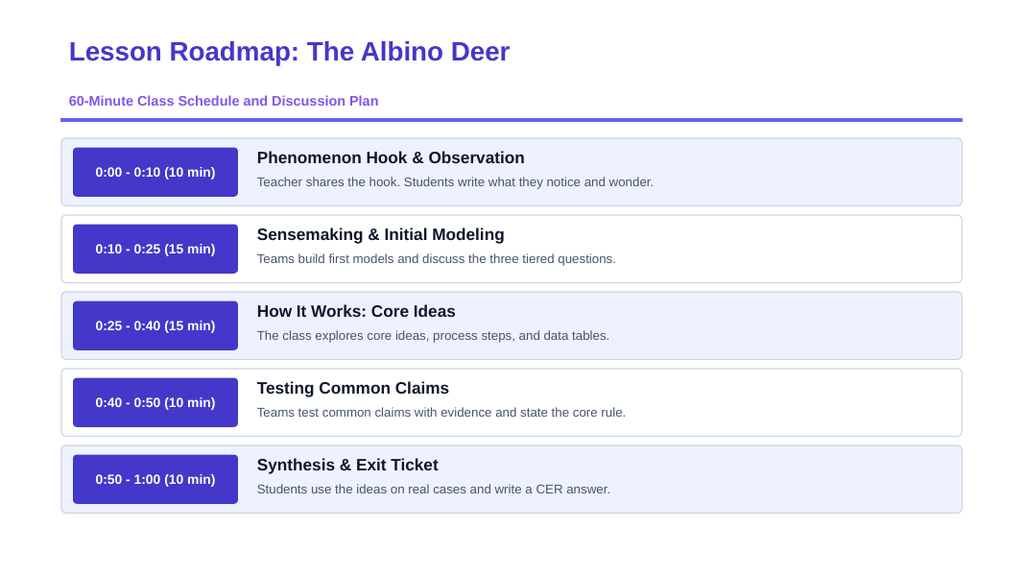This screenshot has width=1024, height=576.
Task: Click the text about testing claims with evidence
Action: [441, 413]
